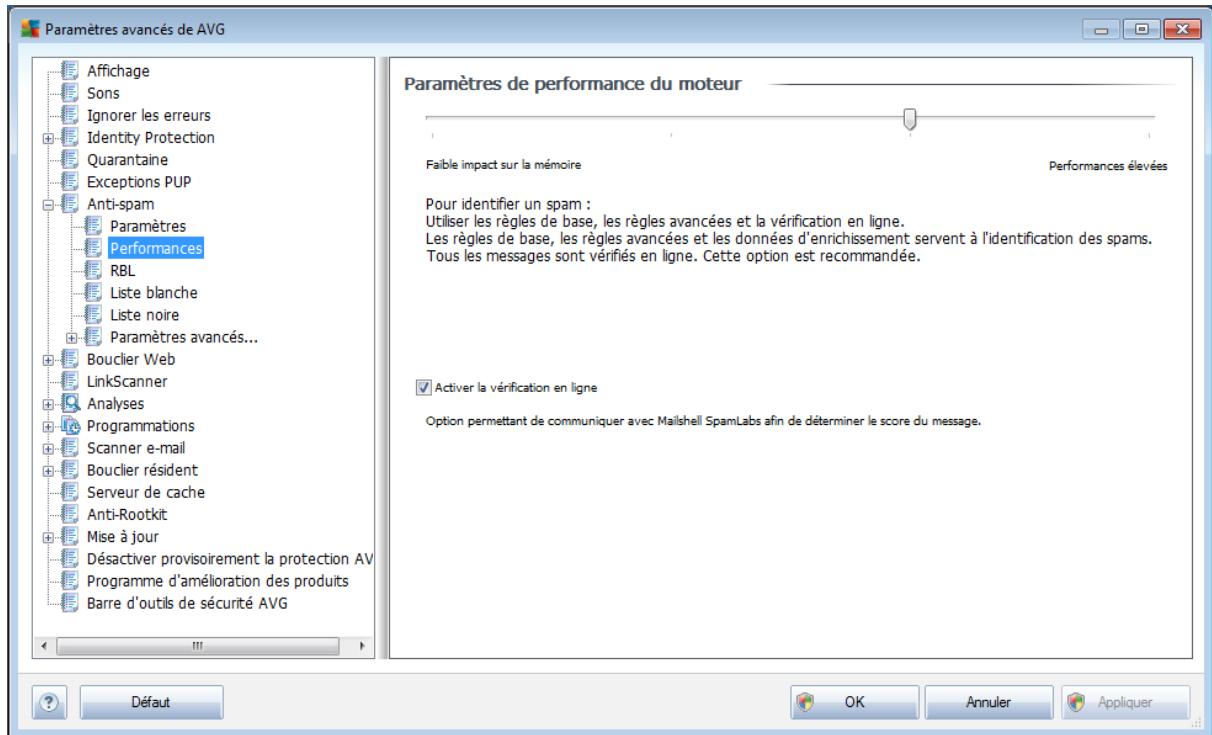This screenshot has width=1212, height=735.
Task: Click the tree scrollbar right arrow
Action: (x=361, y=647)
